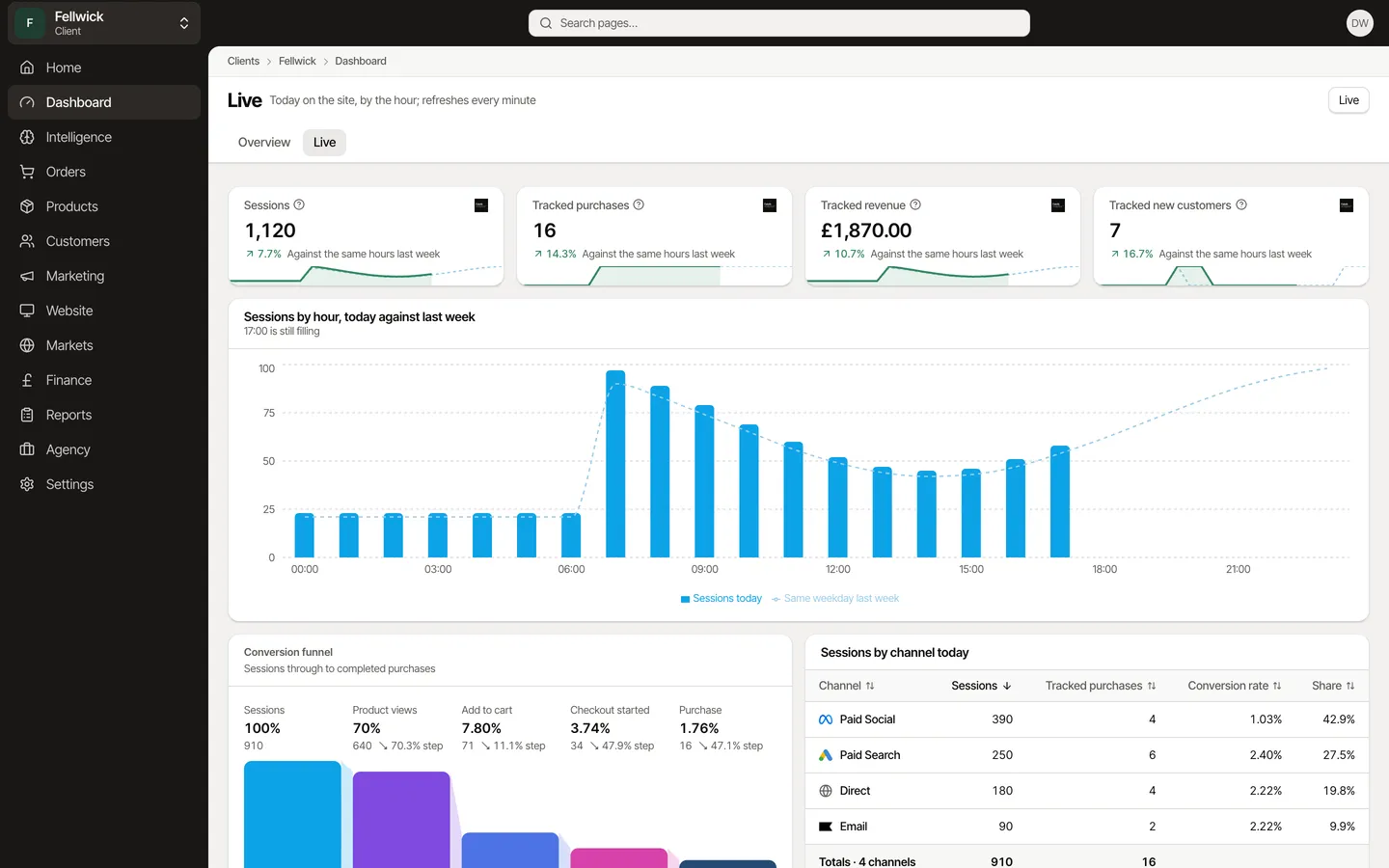Open Agency using the briefcase icon
This screenshot has width=1389, height=868.
pyautogui.click(x=27, y=449)
